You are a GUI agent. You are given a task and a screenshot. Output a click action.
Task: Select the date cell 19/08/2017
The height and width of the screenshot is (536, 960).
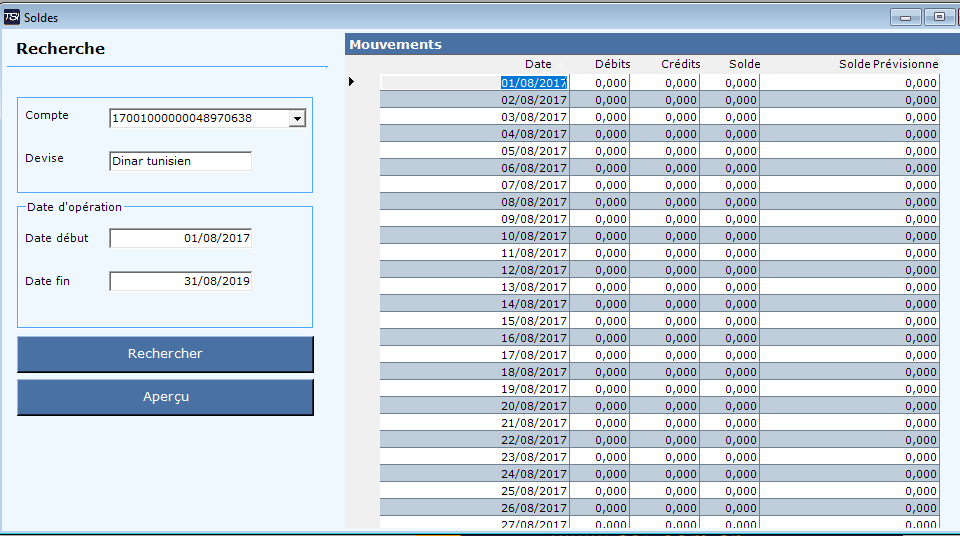click(474, 389)
